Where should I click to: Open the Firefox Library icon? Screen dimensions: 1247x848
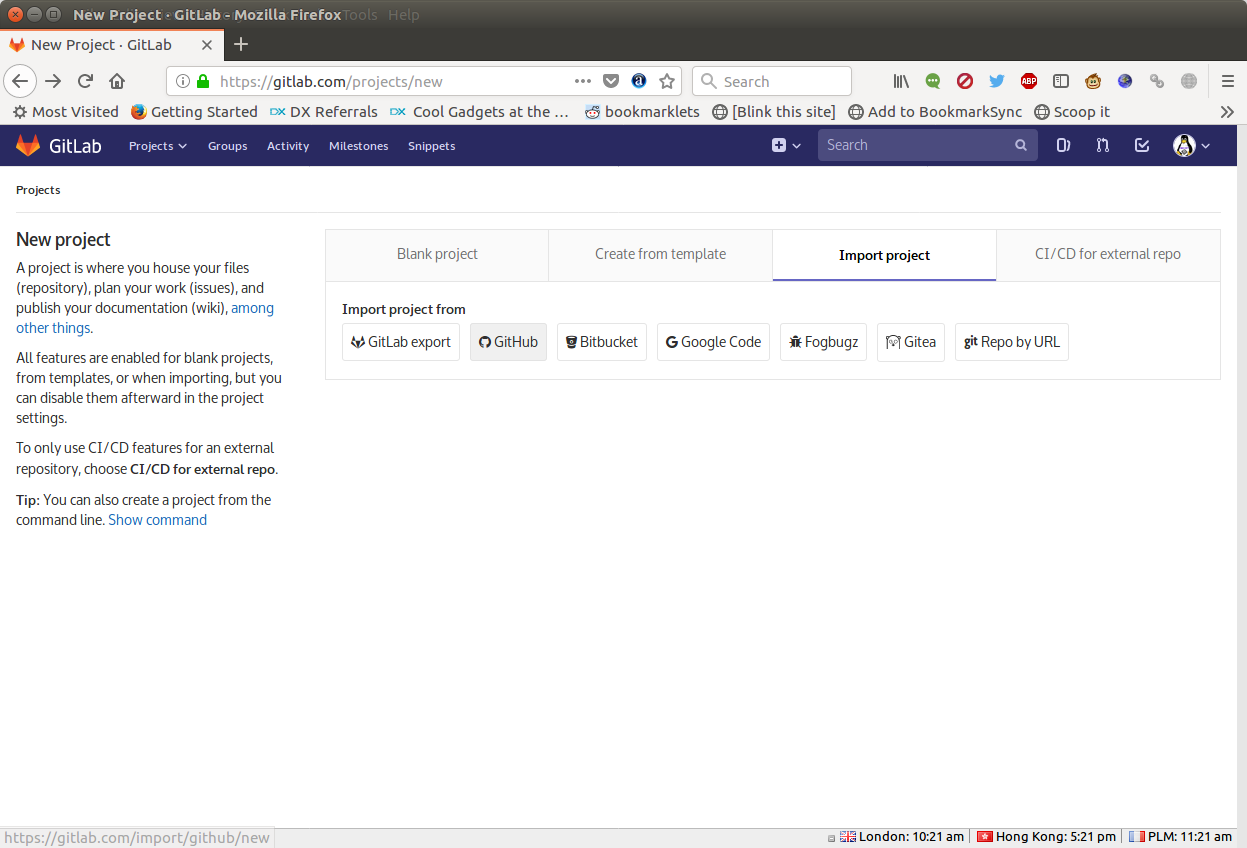coord(901,81)
